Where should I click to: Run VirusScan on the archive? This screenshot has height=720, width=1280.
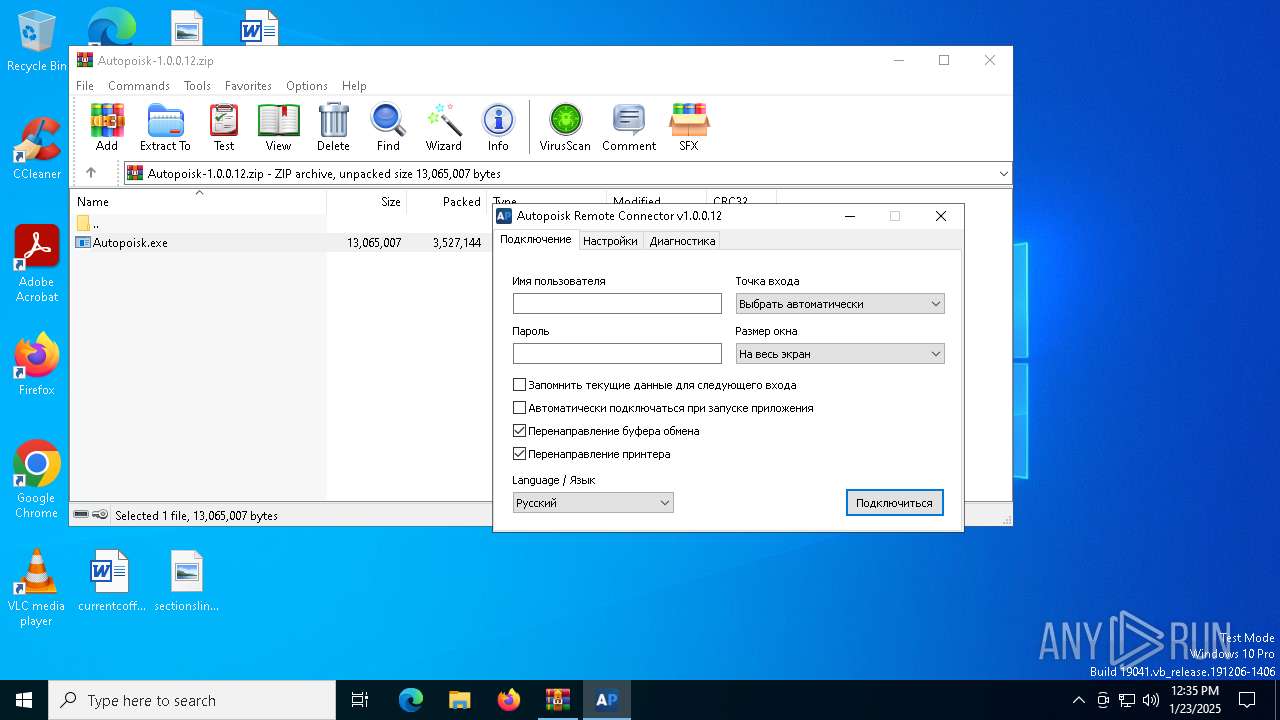click(x=565, y=127)
